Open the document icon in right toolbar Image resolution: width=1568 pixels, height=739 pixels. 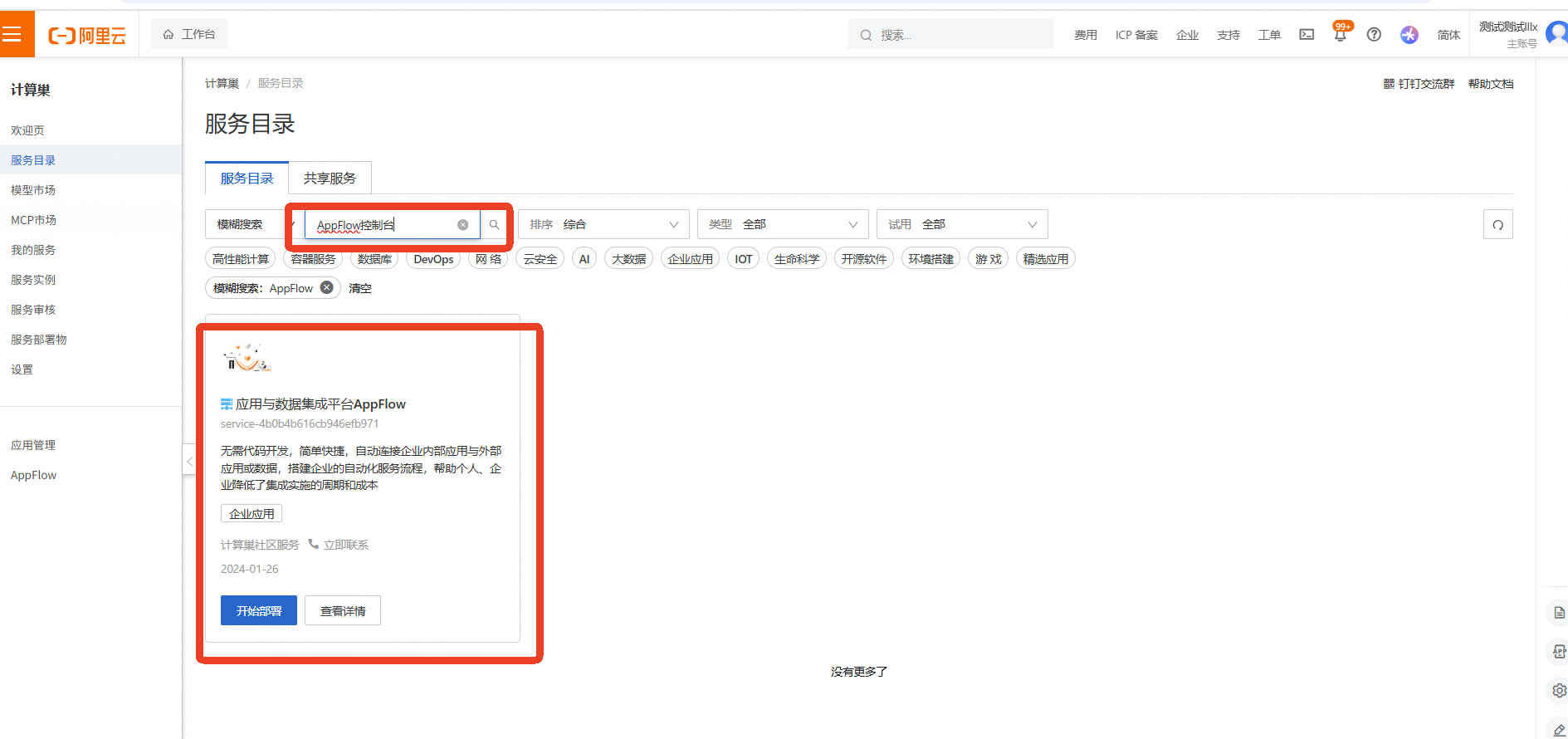click(x=1560, y=613)
